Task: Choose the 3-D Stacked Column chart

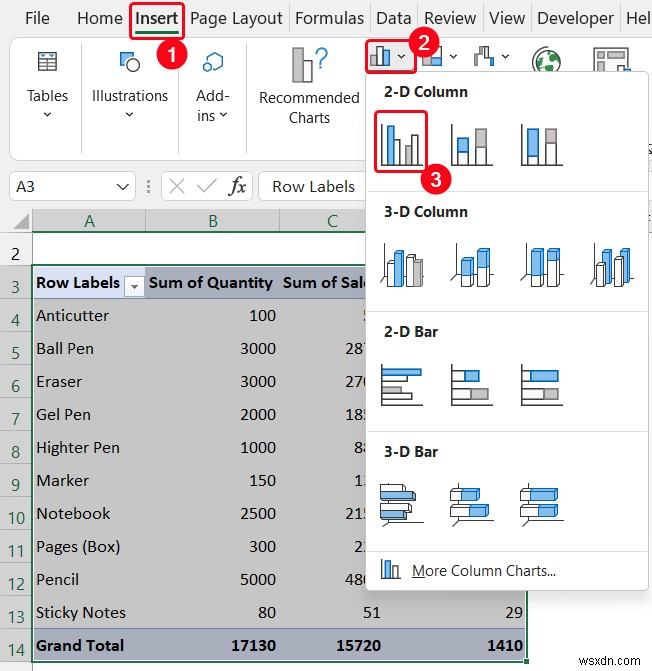Action: [x=471, y=265]
